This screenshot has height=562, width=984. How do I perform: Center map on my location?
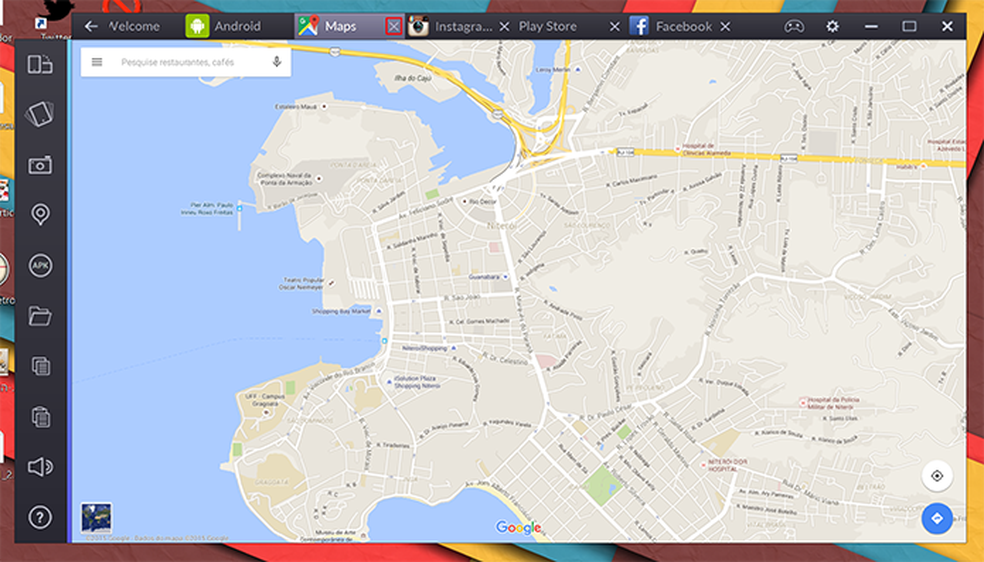(x=937, y=475)
